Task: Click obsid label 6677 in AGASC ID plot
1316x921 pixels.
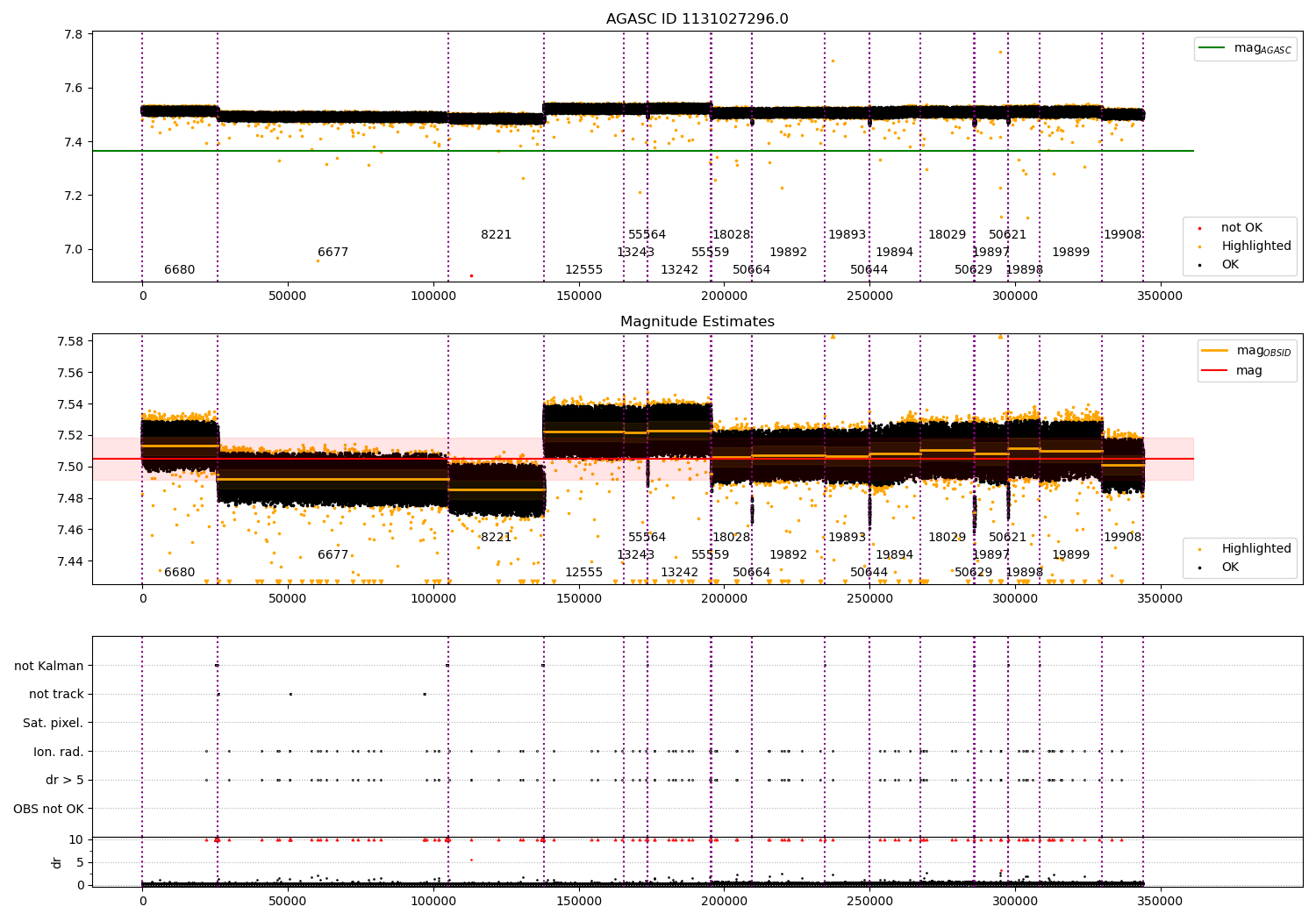Action: pos(333,253)
